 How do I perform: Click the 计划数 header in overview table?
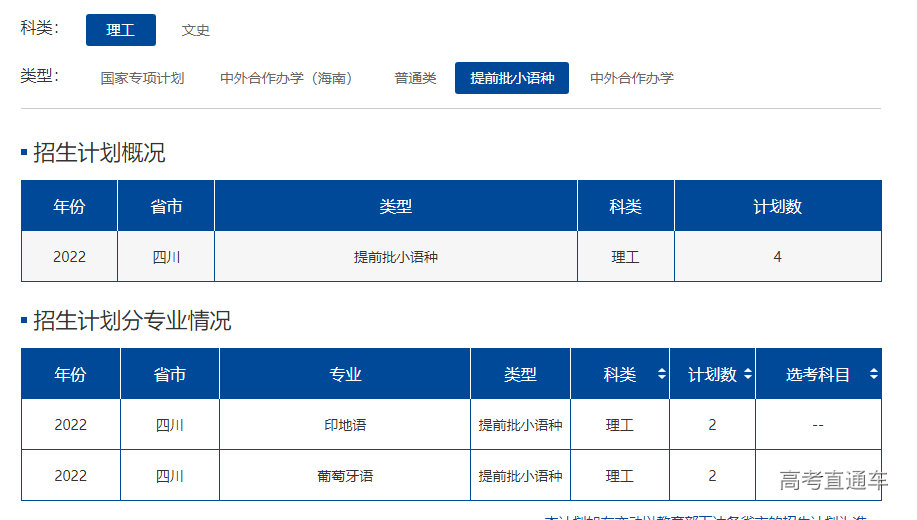click(x=777, y=207)
